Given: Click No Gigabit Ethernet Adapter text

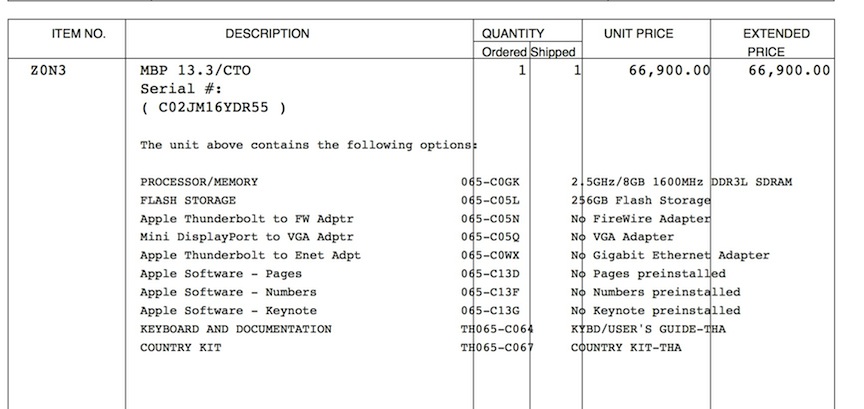Looking at the screenshot, I should coord(670,255).
